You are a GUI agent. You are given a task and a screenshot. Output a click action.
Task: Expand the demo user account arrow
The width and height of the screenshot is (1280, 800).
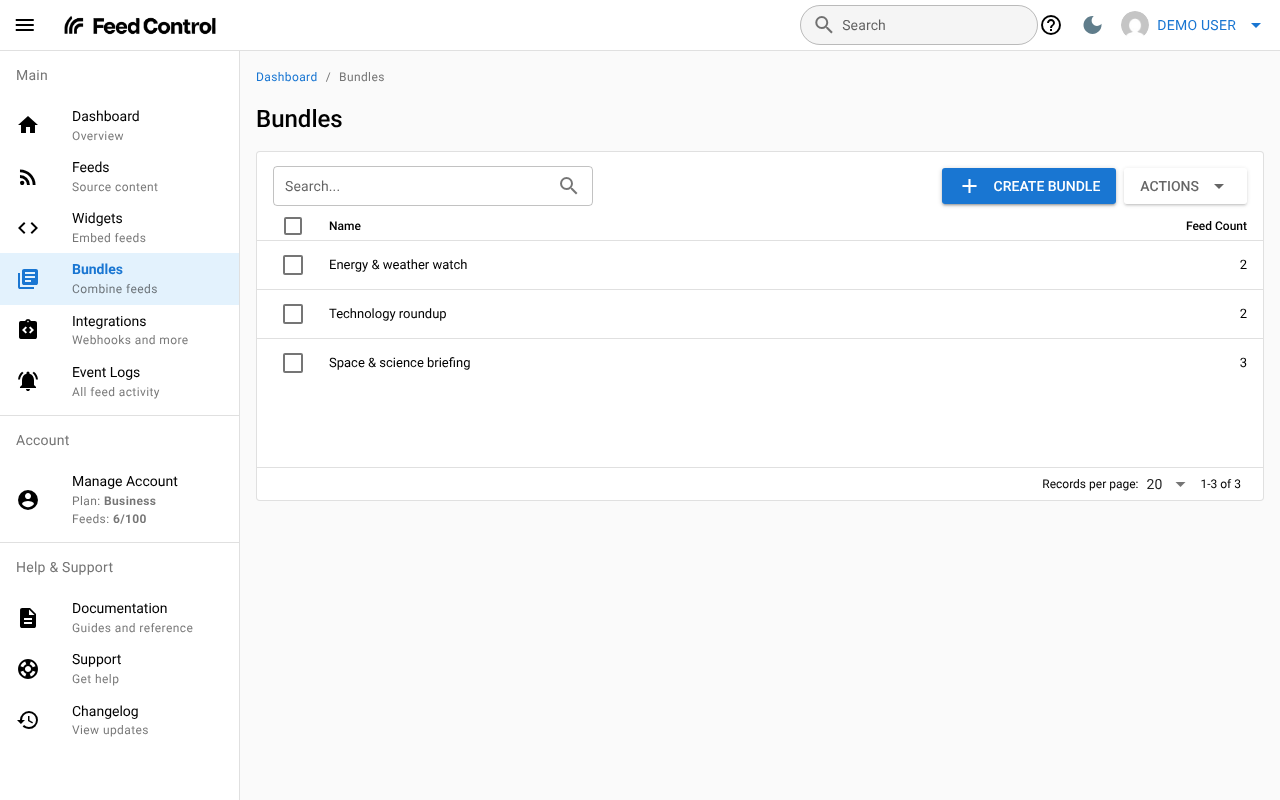point(1256,26)
